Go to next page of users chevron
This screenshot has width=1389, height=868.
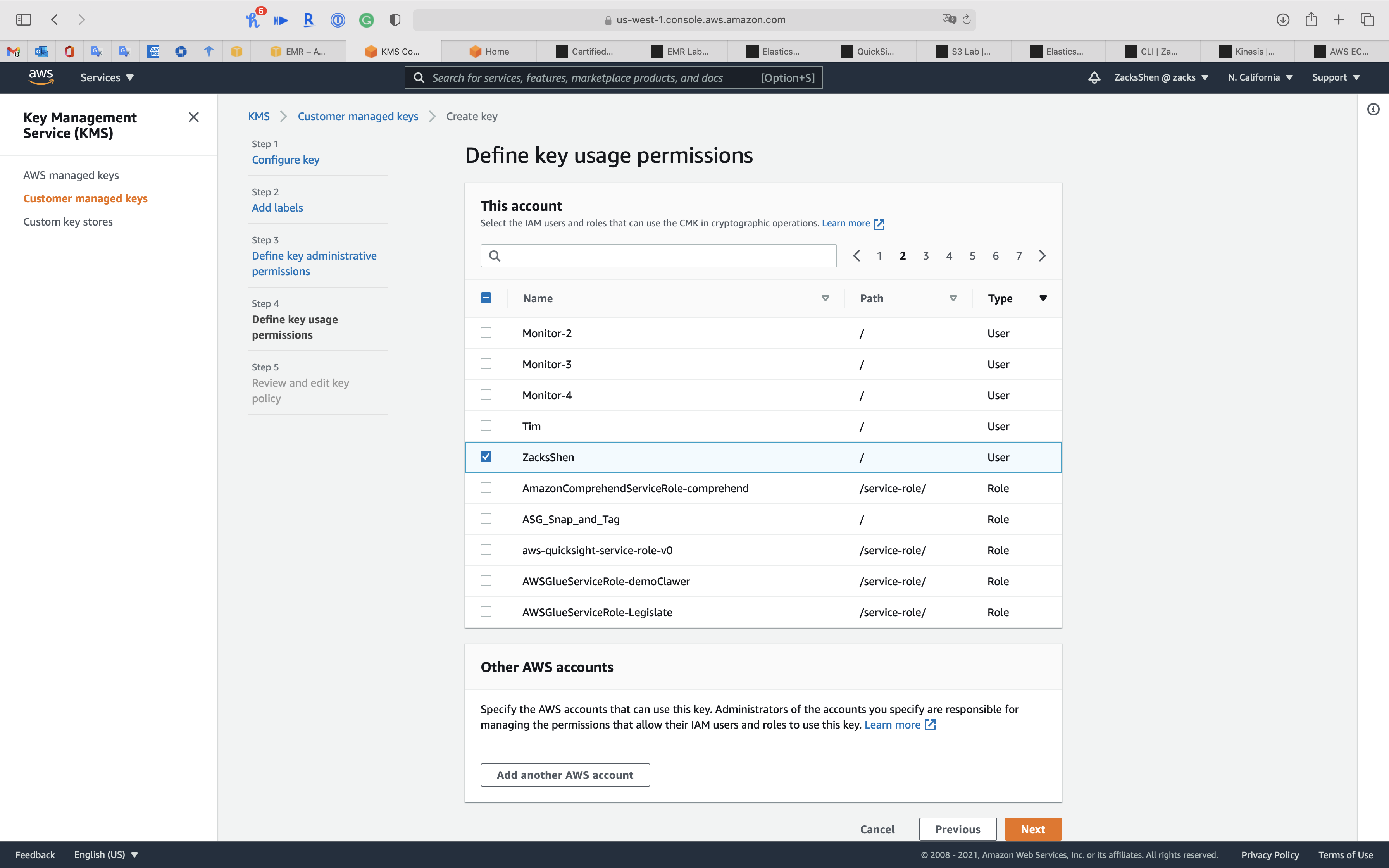click(1042, 256)
